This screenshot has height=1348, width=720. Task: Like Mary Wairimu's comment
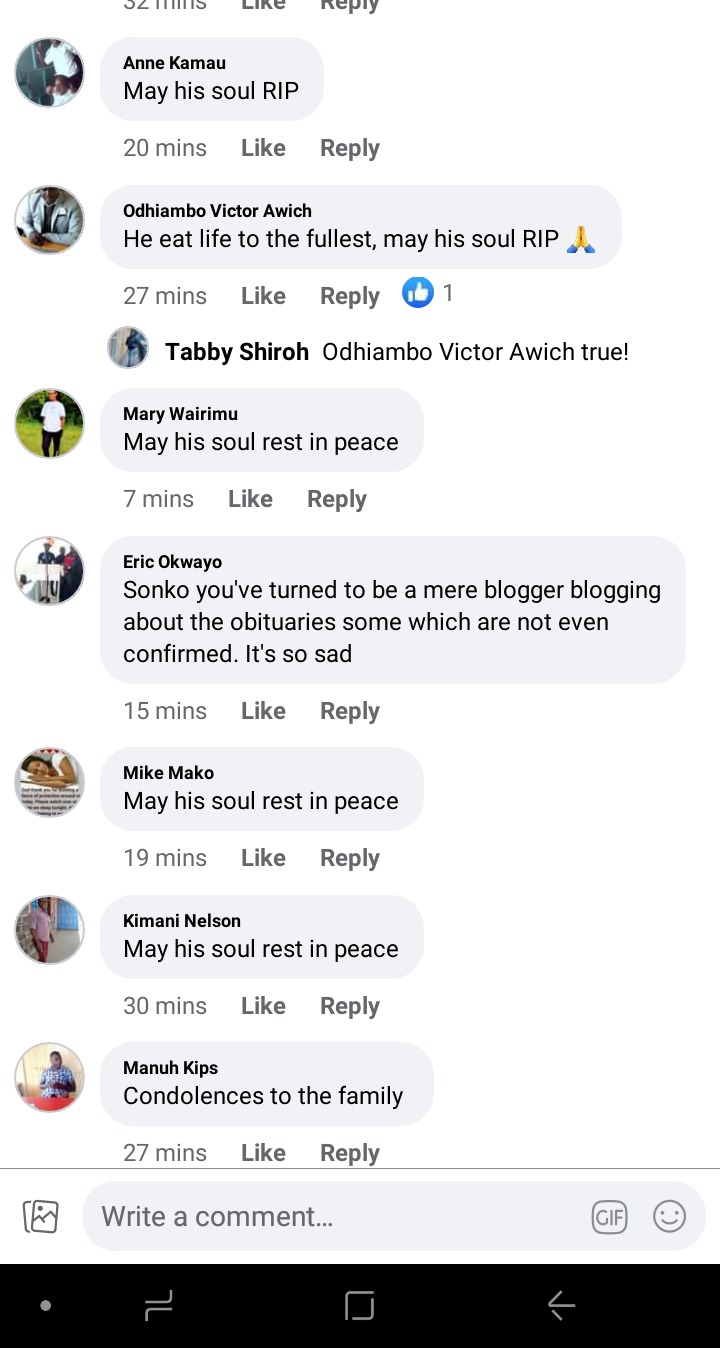[250, 499]
